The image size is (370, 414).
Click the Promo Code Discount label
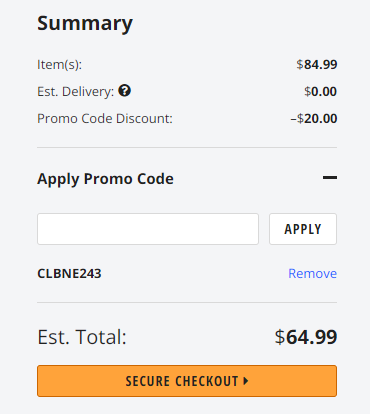coord(105,118)
